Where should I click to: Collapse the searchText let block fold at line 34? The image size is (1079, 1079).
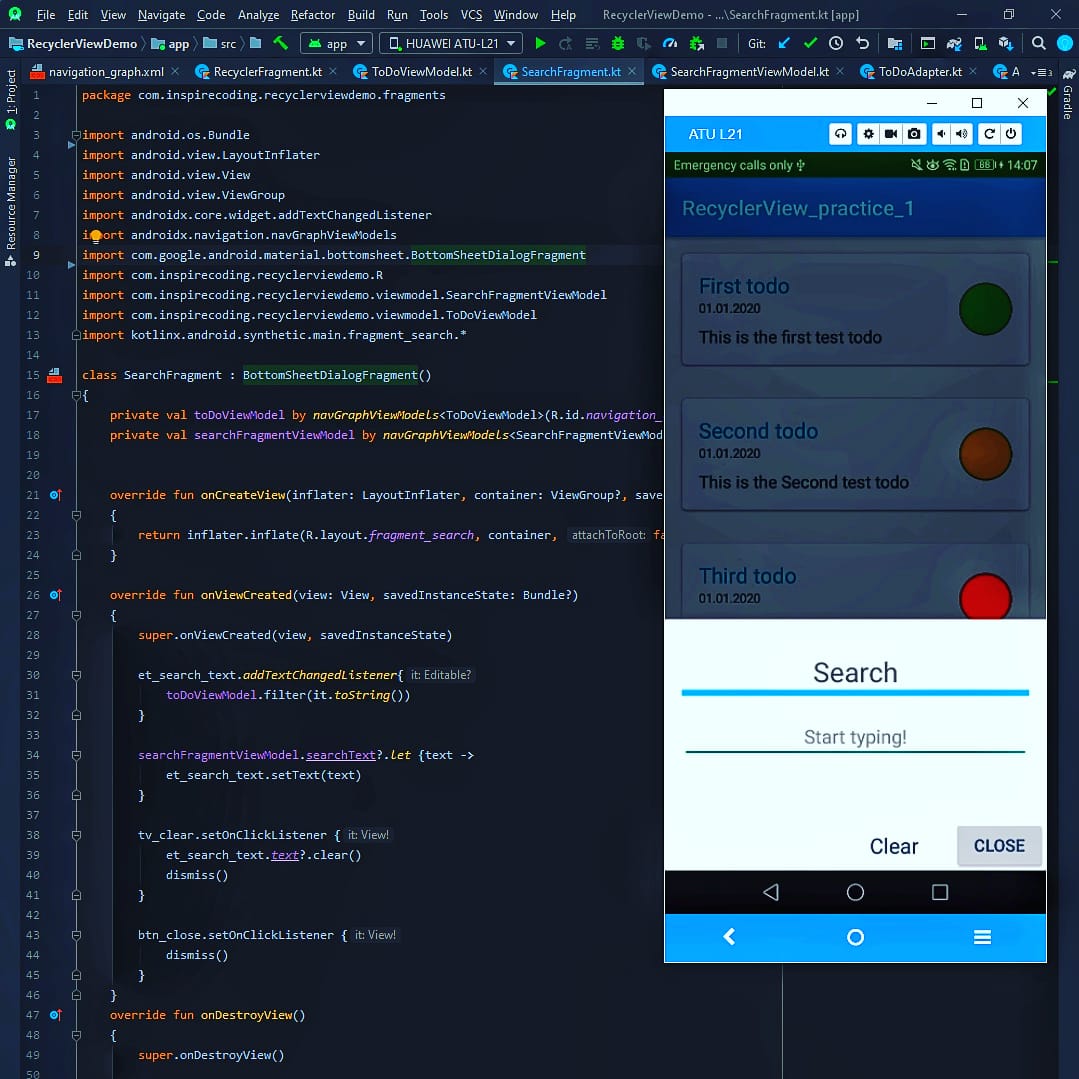[x=76, y=755]
